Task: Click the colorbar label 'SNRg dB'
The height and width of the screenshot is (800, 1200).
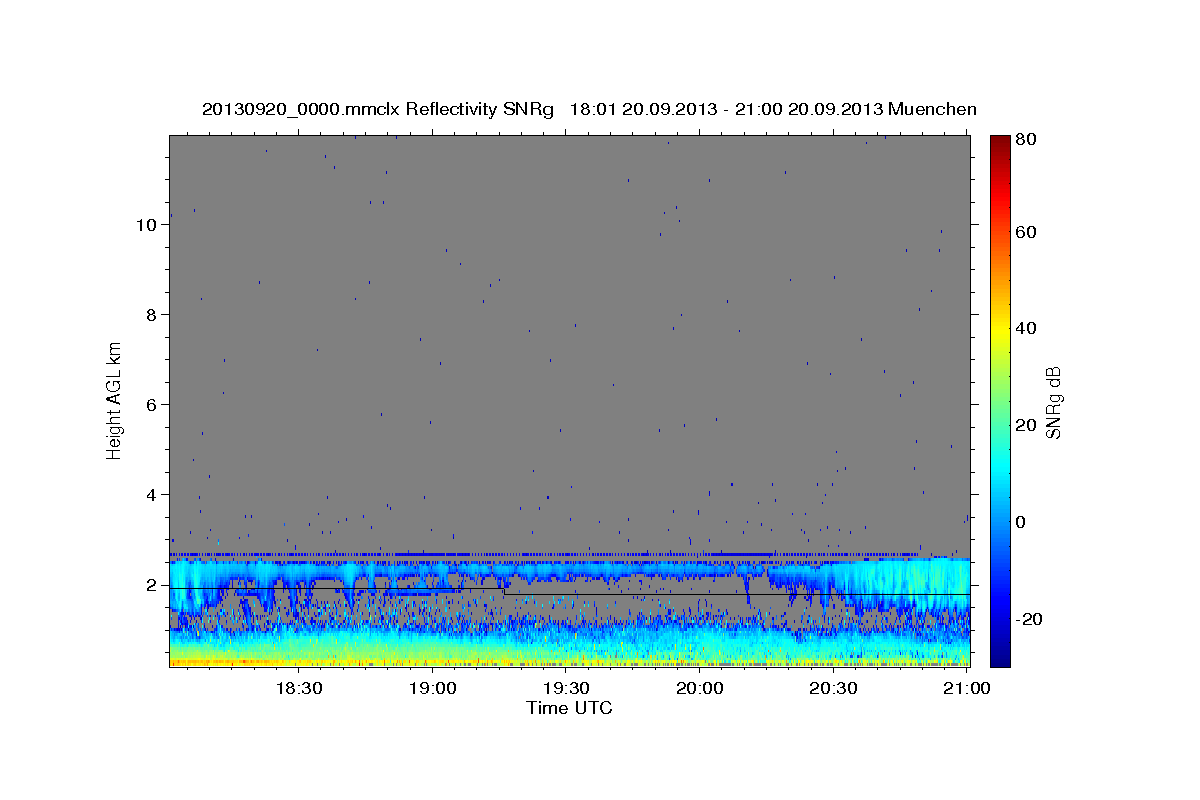Action: 1054,402
